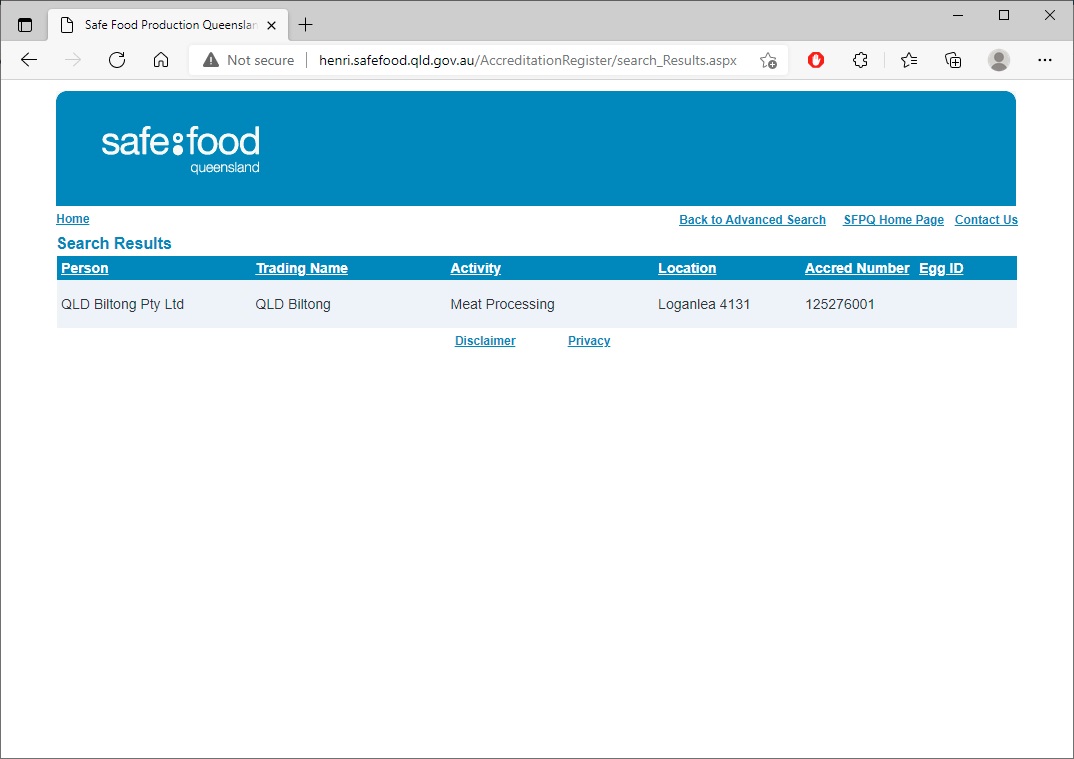This screenshot has height=759, width=1074.
Task: Open the browser settings ellipsis menu
Action: [x=1045, y=60]
